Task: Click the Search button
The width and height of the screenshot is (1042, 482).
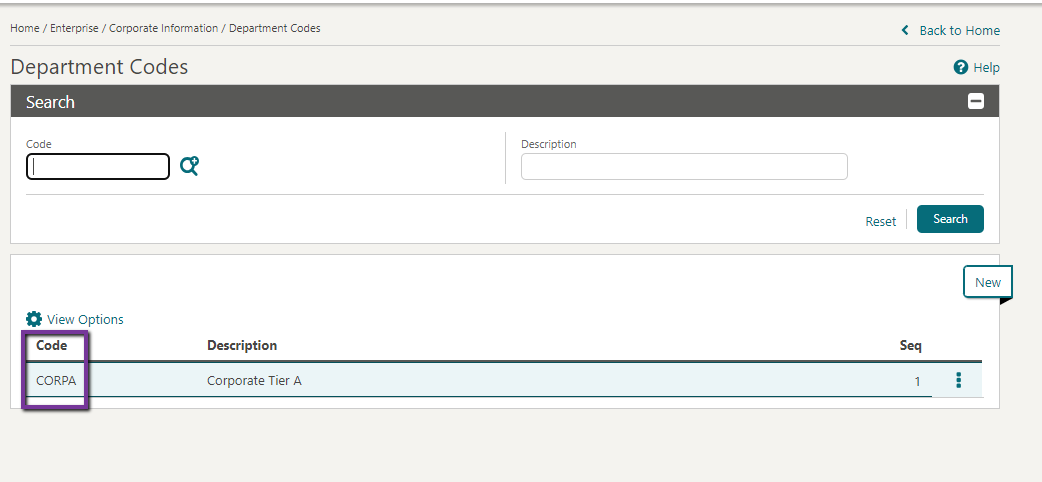Action: 950,219
